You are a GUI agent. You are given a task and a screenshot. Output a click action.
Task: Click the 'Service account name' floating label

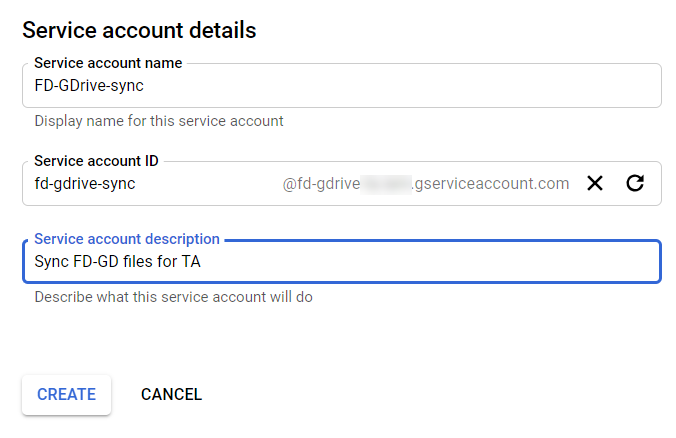pyautogui.click(x=108, y=63)
